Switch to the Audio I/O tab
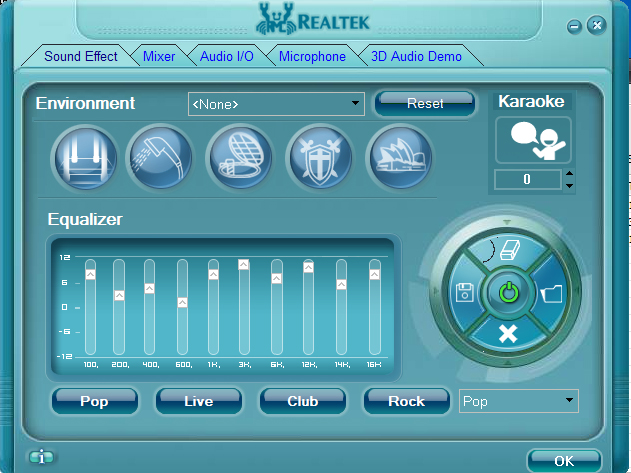Screen dimensions: 631x473 [x=227, y=56]
